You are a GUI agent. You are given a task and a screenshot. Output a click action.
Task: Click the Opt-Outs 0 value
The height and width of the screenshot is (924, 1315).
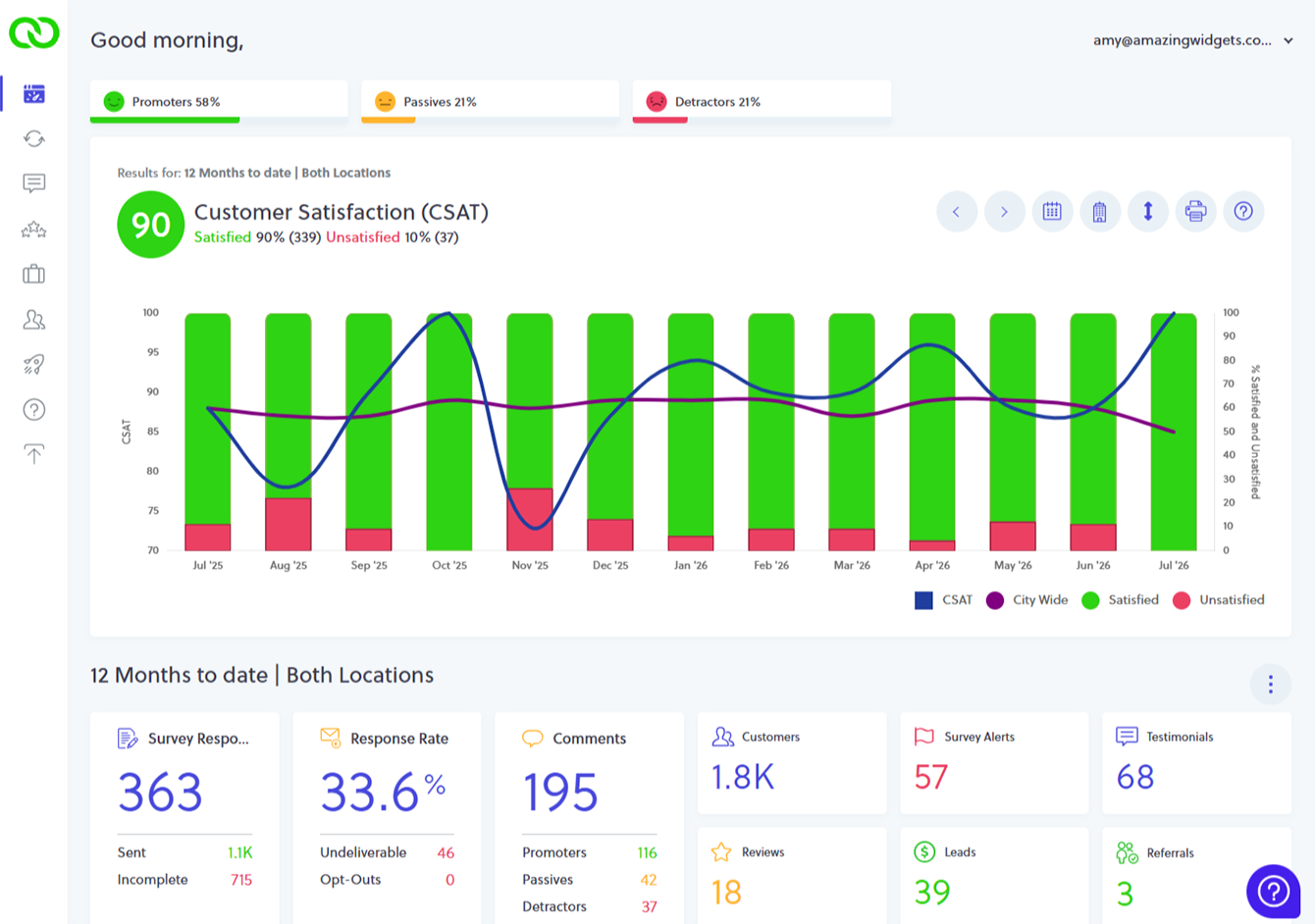tap(449, 880)
